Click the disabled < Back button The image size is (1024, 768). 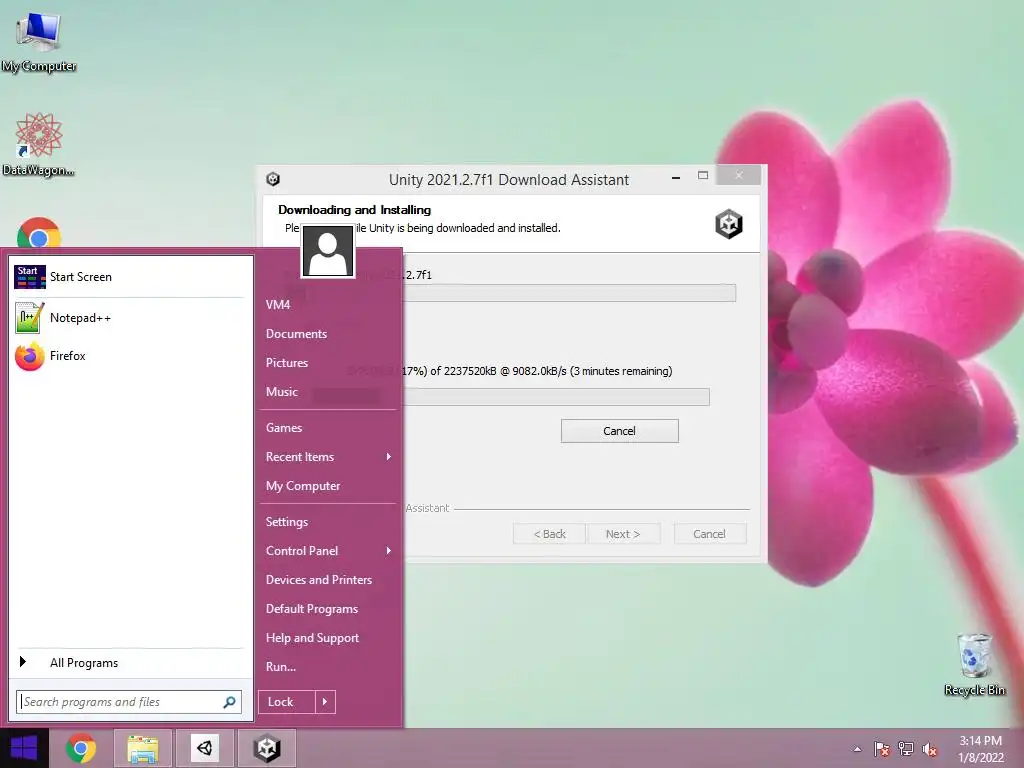tap(549, 534)
